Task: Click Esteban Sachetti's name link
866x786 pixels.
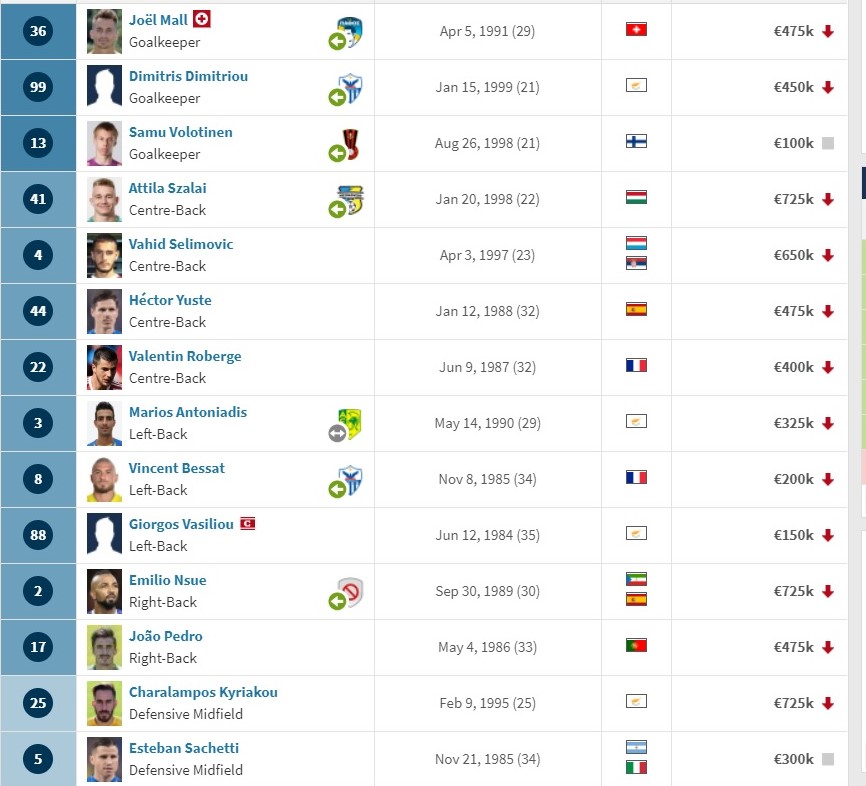Action: 184,748
